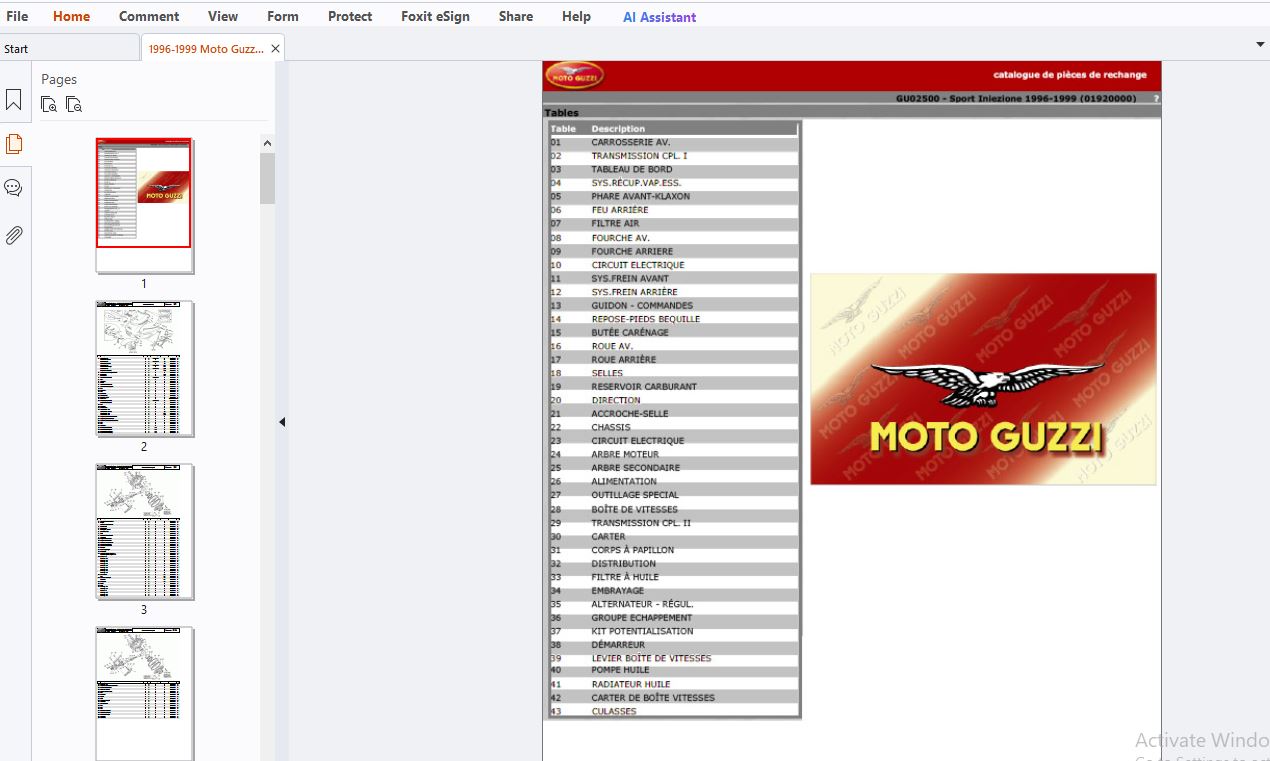Open the Protect ribbon tab

pos(350,16)
